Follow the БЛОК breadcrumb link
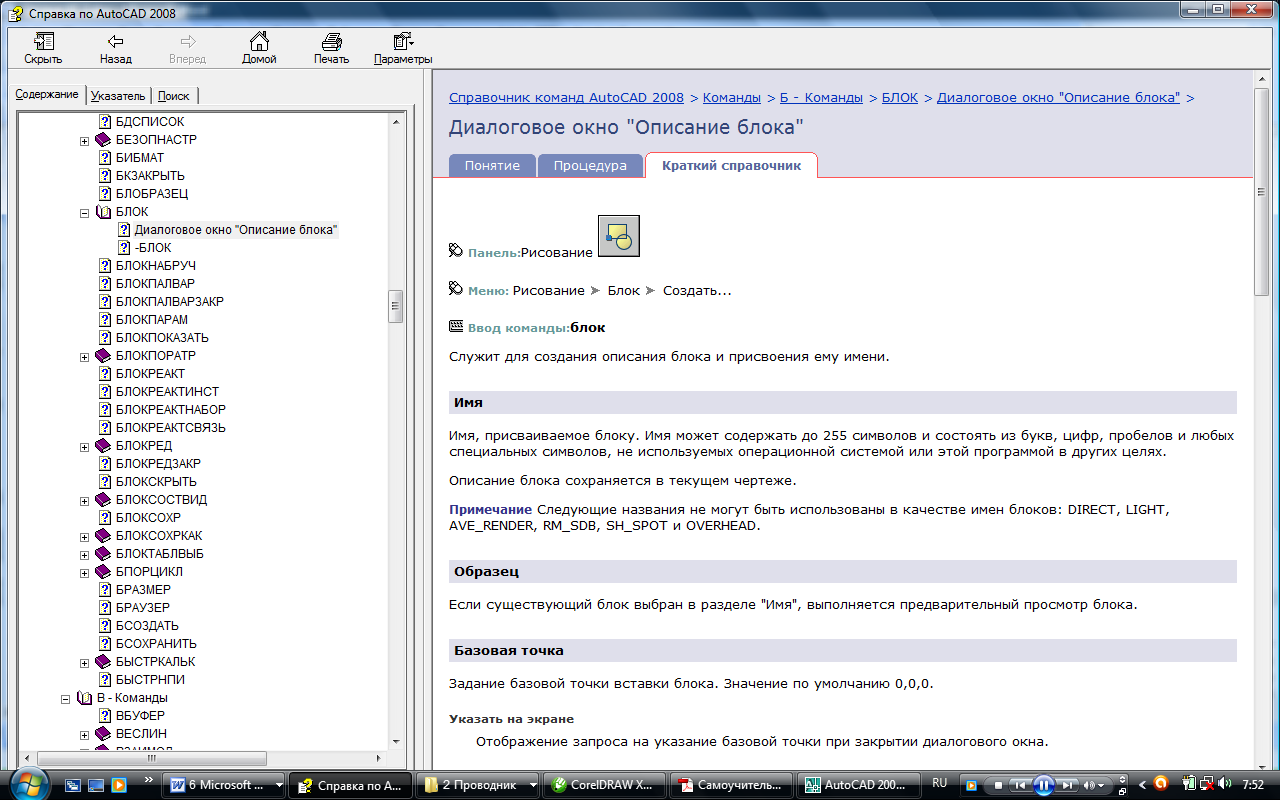Viewport: 1280px width, 800px height. (900, 98)
